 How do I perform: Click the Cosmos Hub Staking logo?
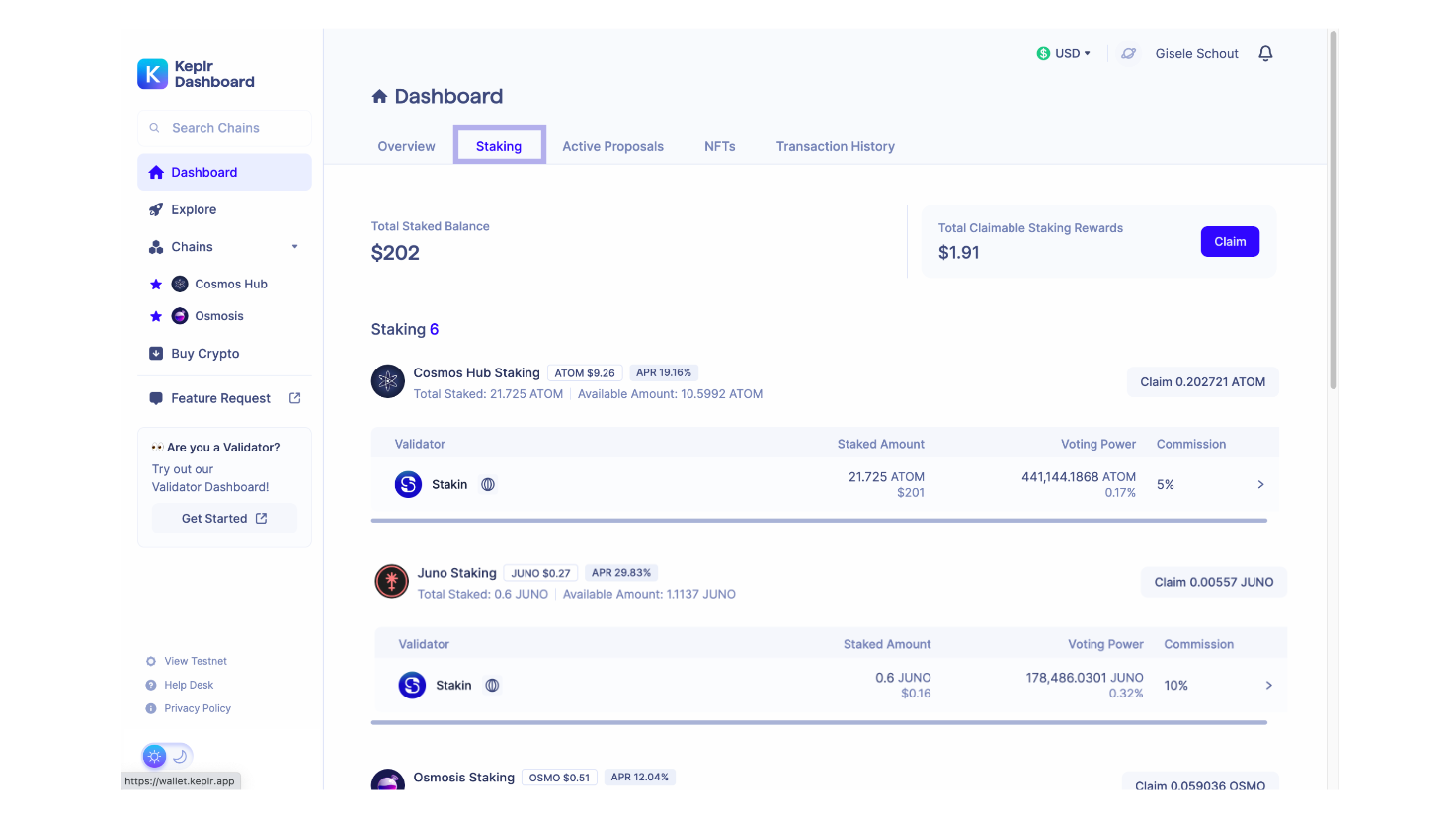(x=388, y=380)
